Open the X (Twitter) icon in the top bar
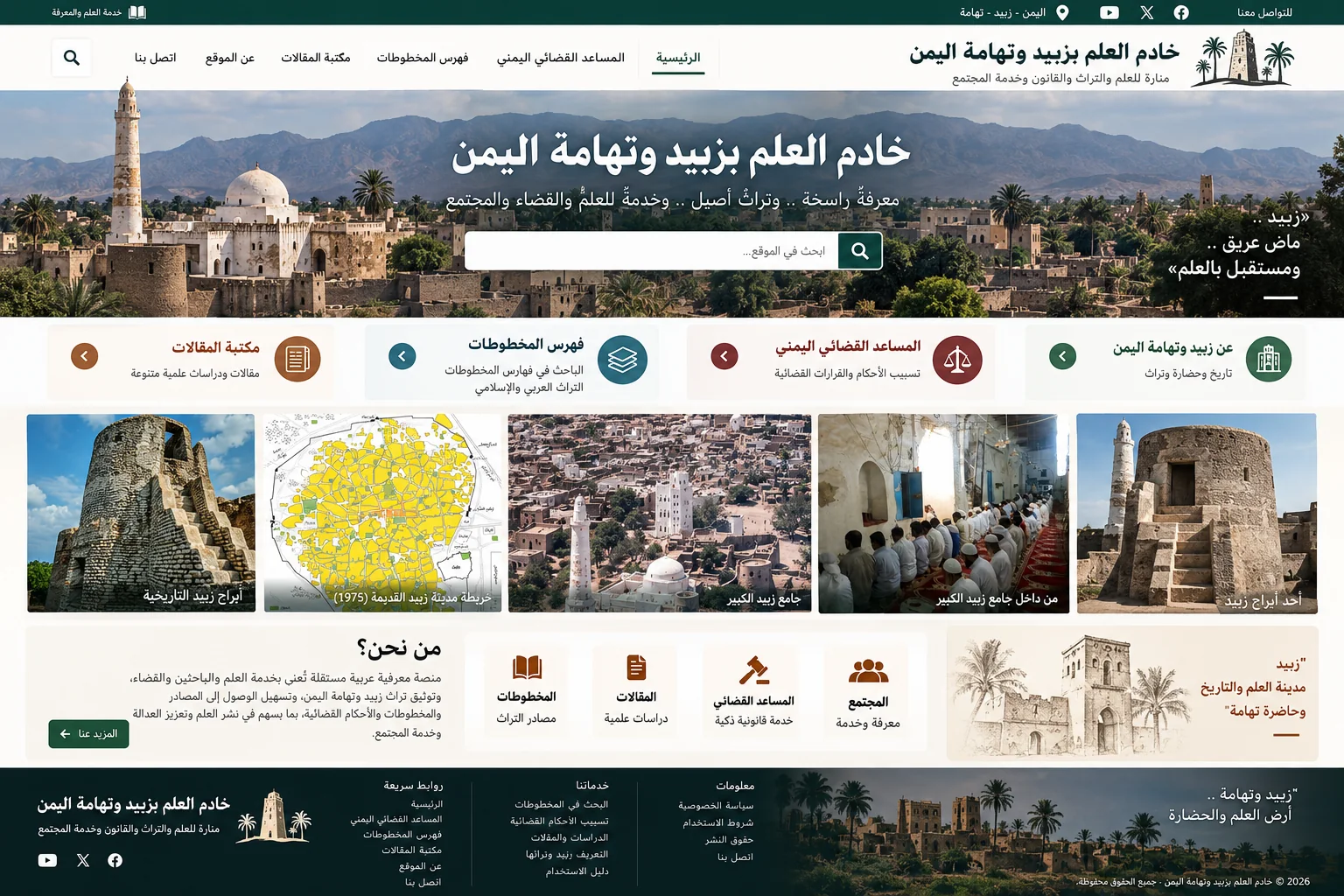The image size is (1344, 896). click(x=1147, y=12)
